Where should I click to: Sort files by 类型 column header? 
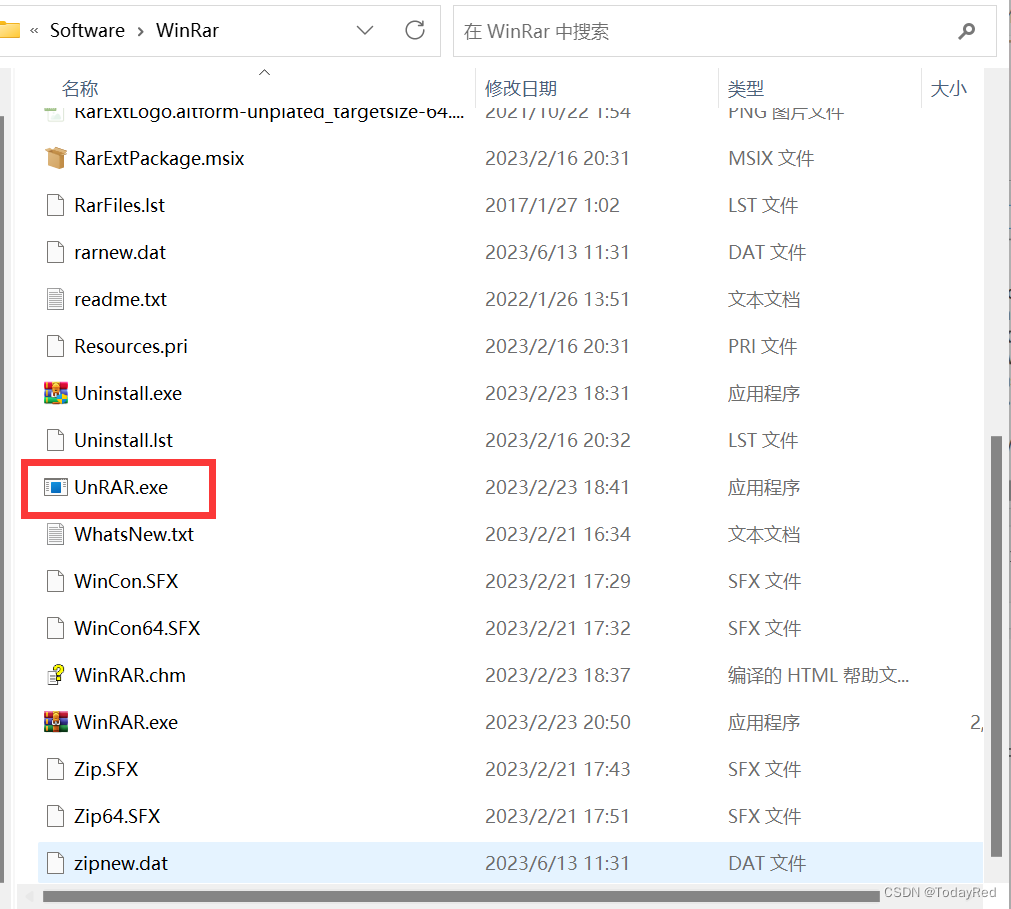(746, 88)
